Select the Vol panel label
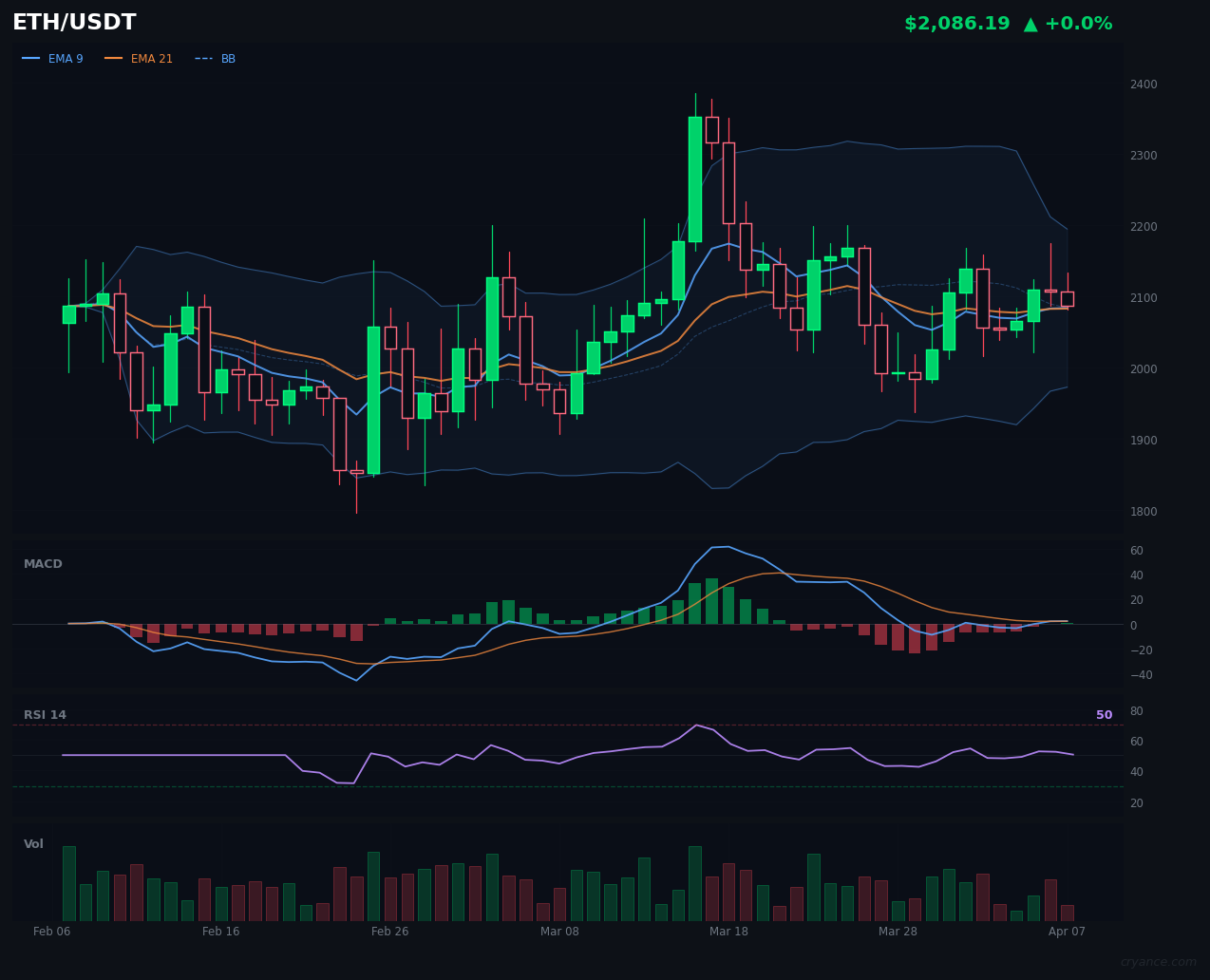Image resolution: width=1210 pixels, height=980 pixels. point(33,843)
